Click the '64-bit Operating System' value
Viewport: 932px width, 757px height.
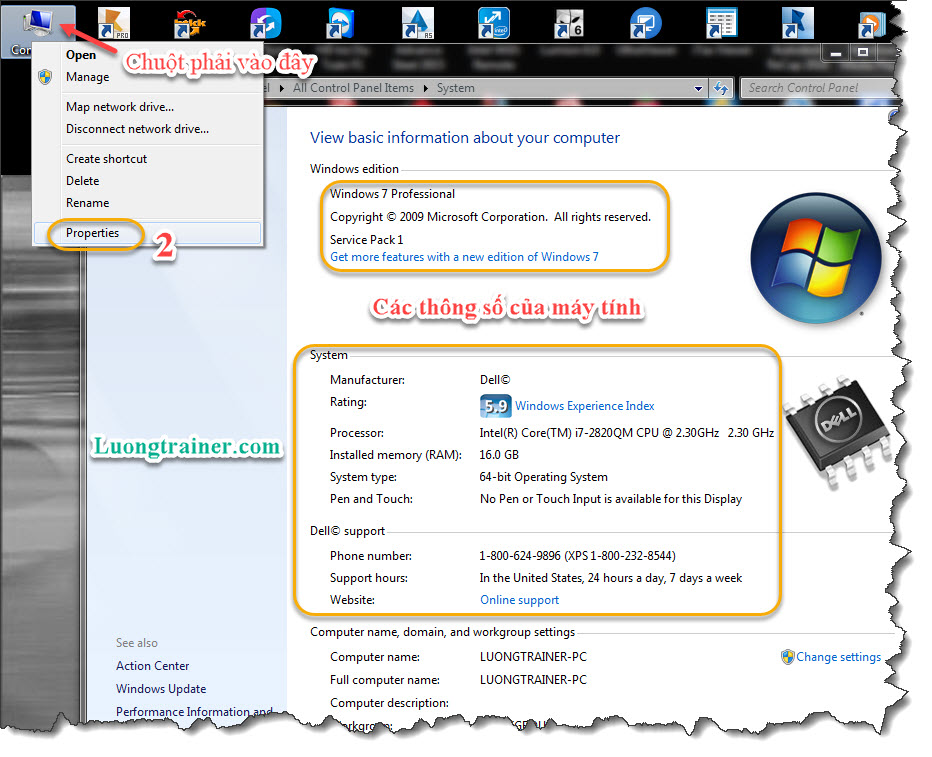[543, 477]
